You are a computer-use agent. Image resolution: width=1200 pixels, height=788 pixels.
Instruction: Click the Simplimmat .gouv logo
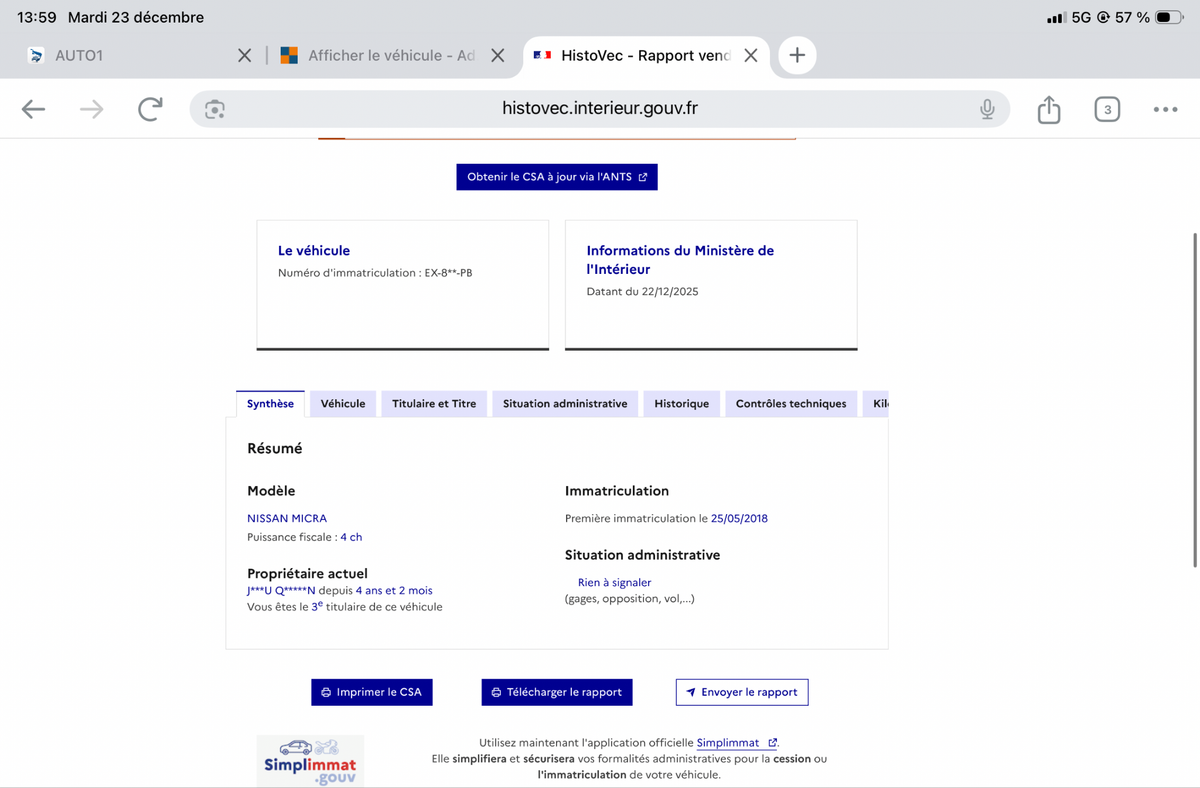coord(310,762)
